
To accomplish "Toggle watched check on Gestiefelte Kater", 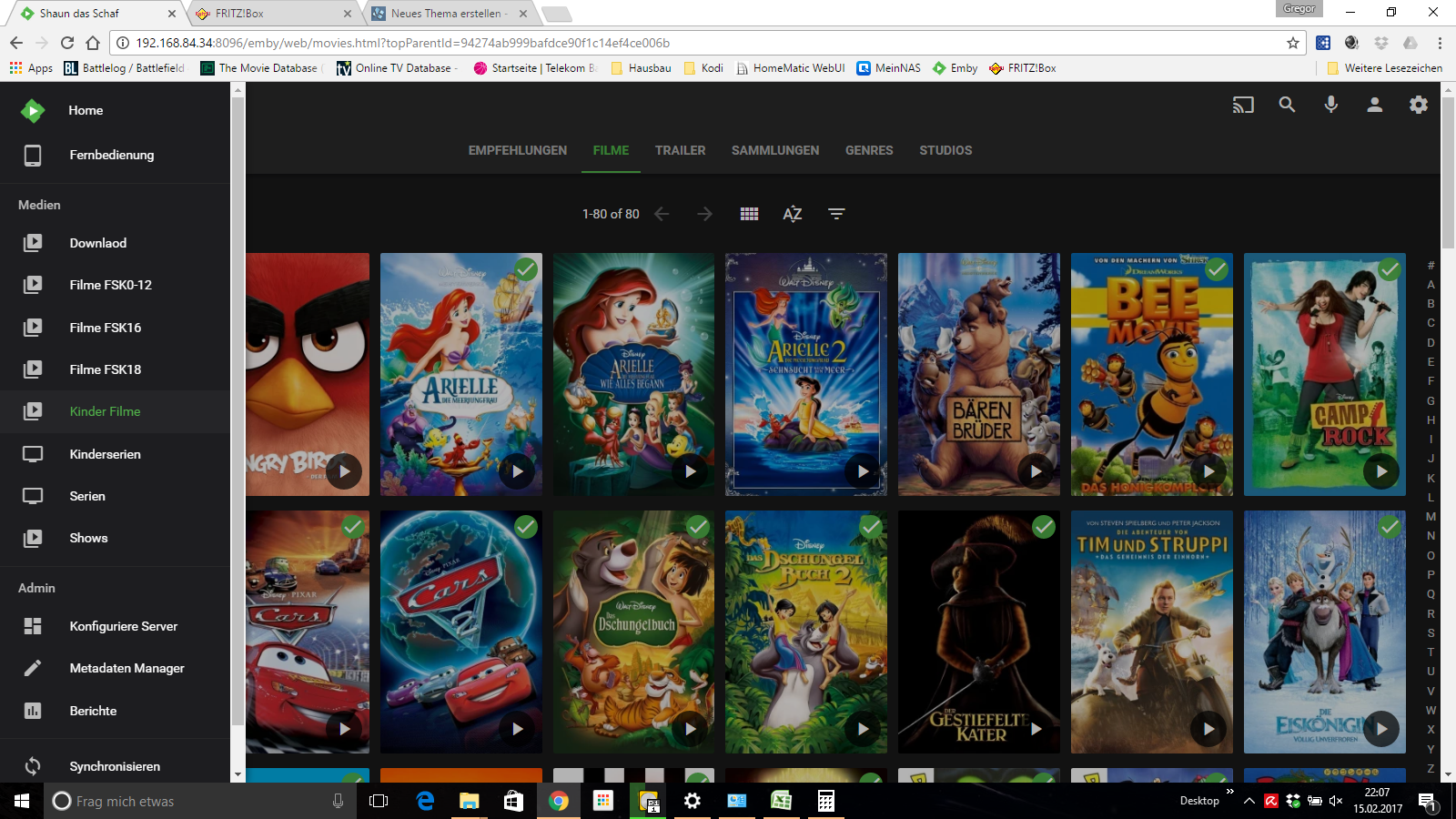I will (1044, 527).
